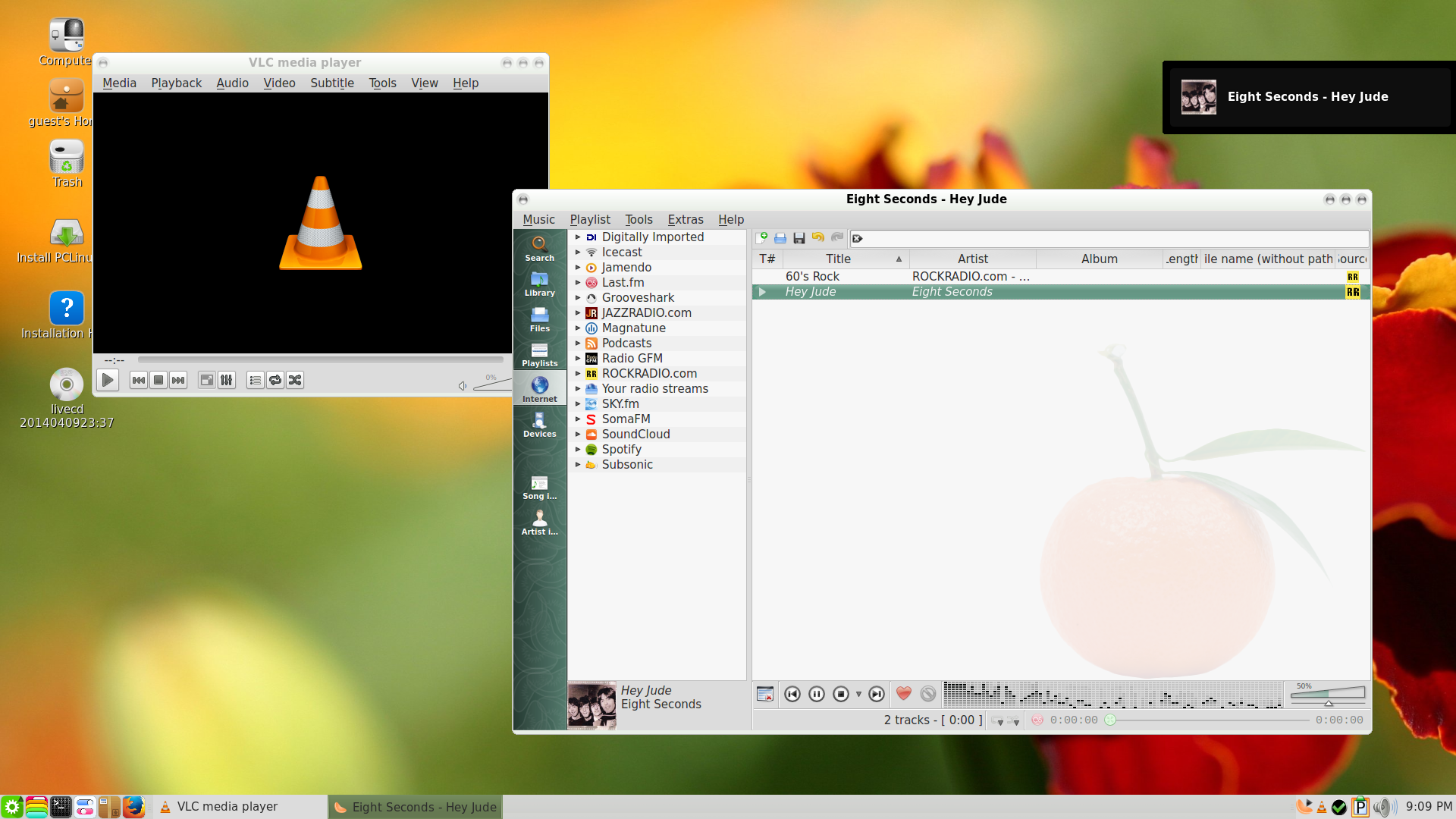This screenshot has width=1456, height=819.
Task: Open the Devices sidebar panel
Action: [539, 424]
